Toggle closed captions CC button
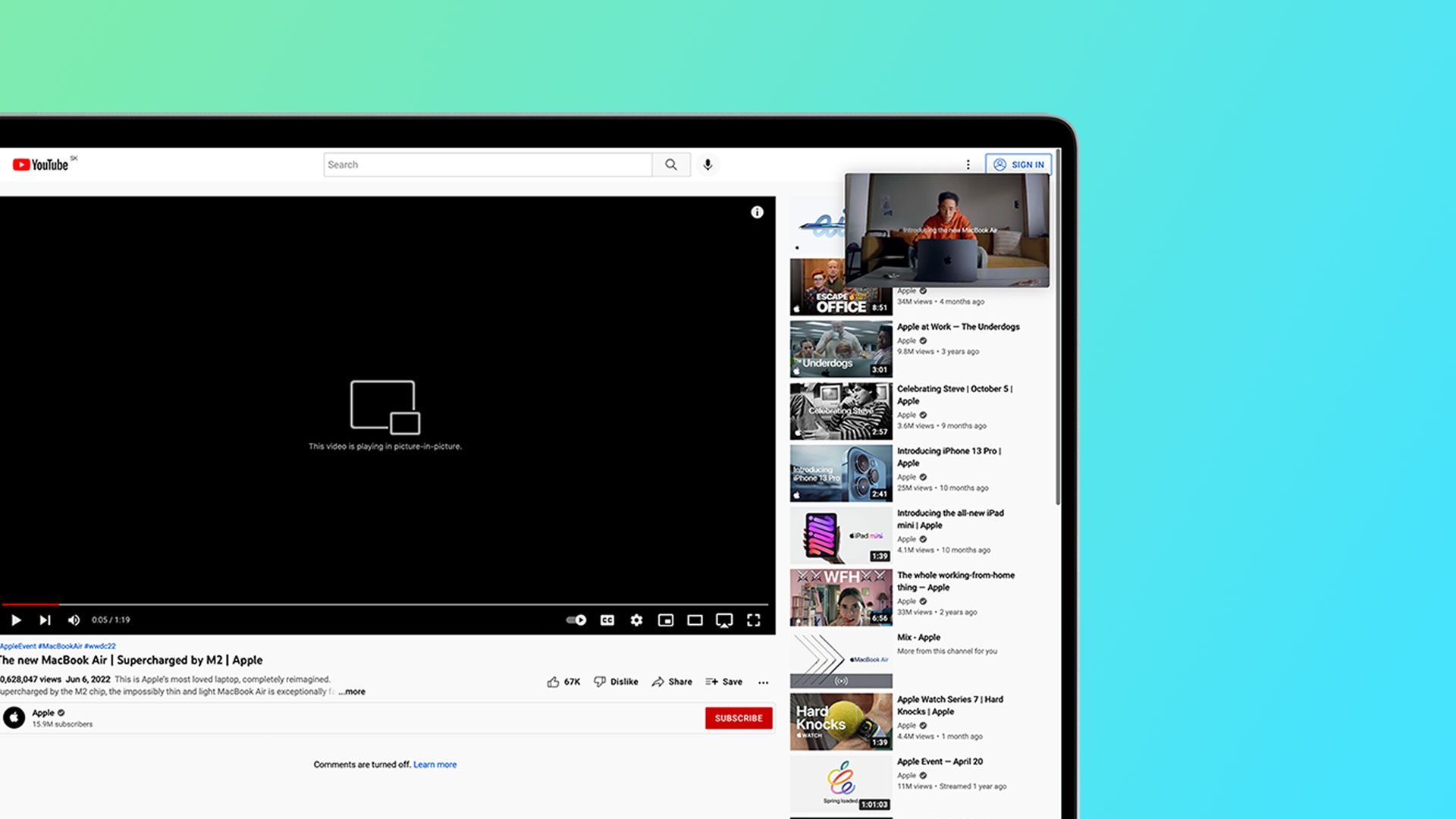This screenshot has height=819, width=1456. point(607,620)
